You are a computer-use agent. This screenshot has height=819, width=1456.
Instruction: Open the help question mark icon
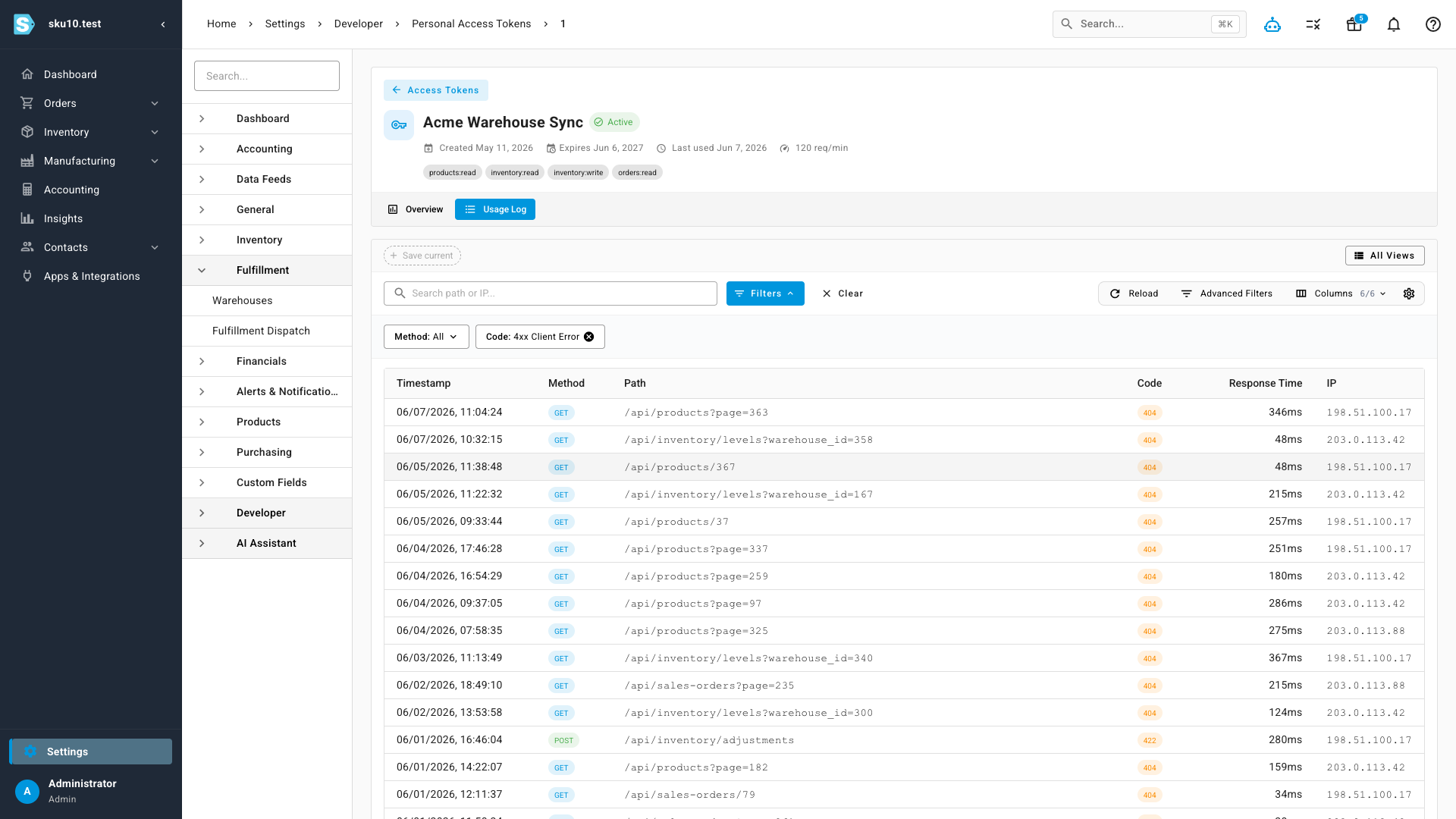[1433, 24]
